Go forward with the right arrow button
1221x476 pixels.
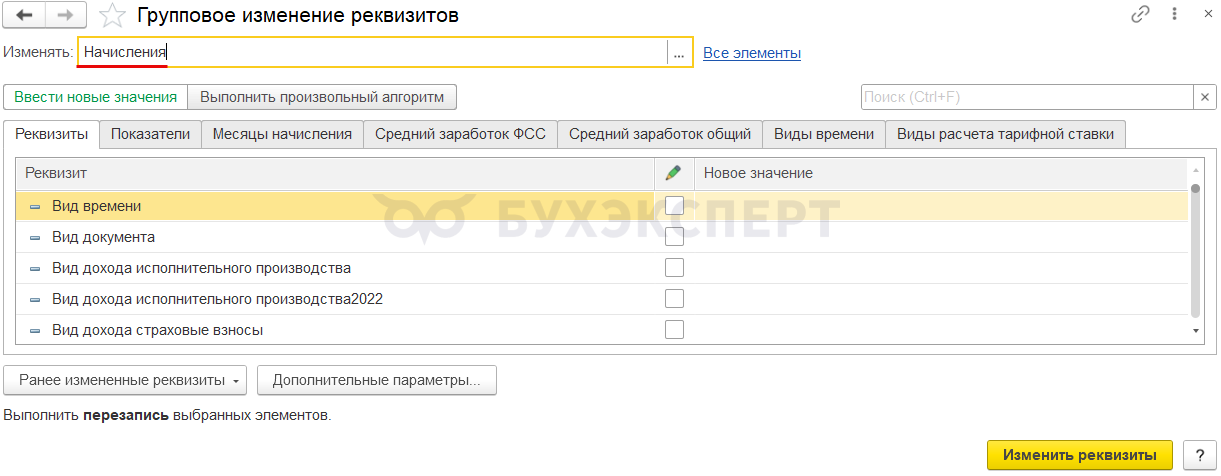[x=65, y=15]
